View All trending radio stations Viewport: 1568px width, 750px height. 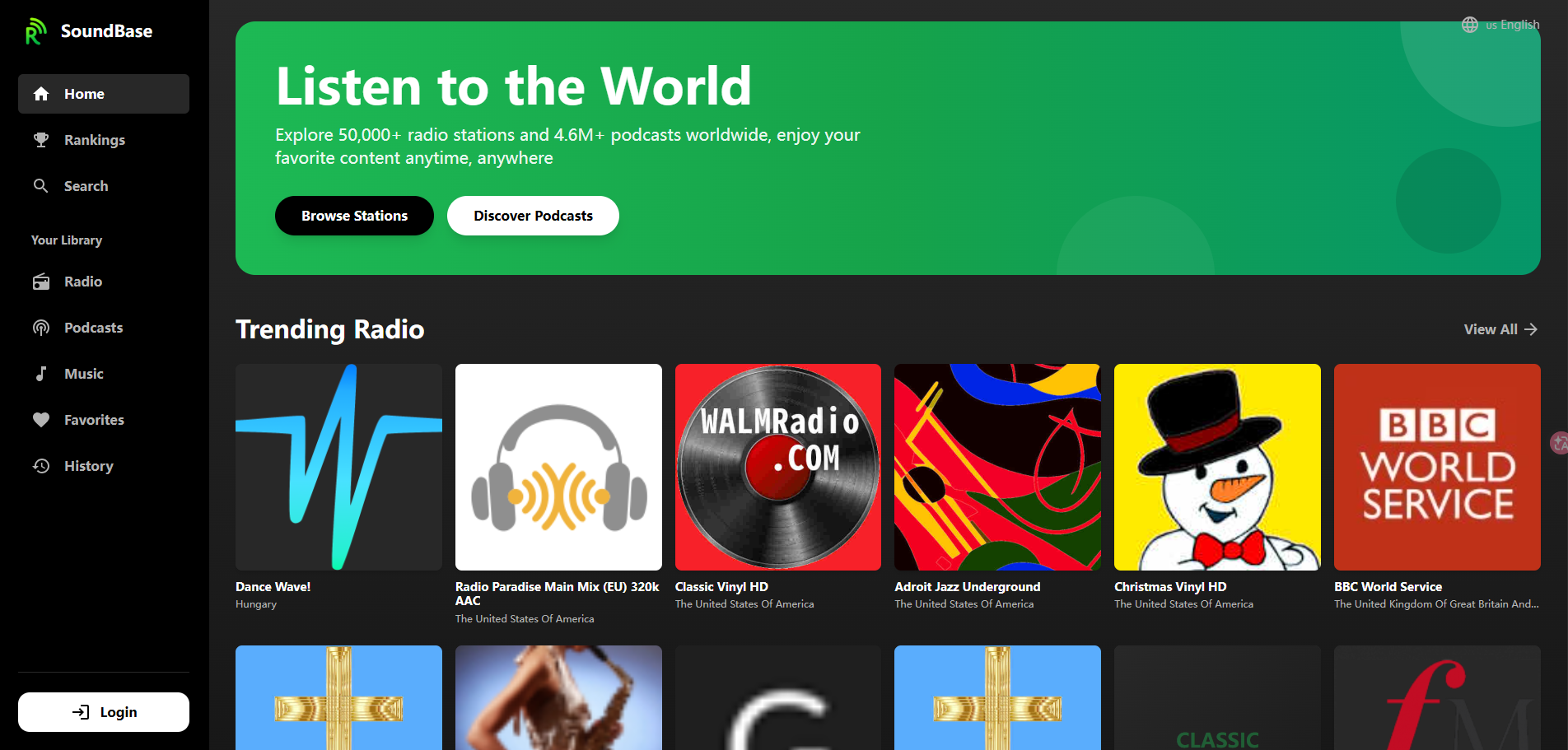[x=1500, y=328]
